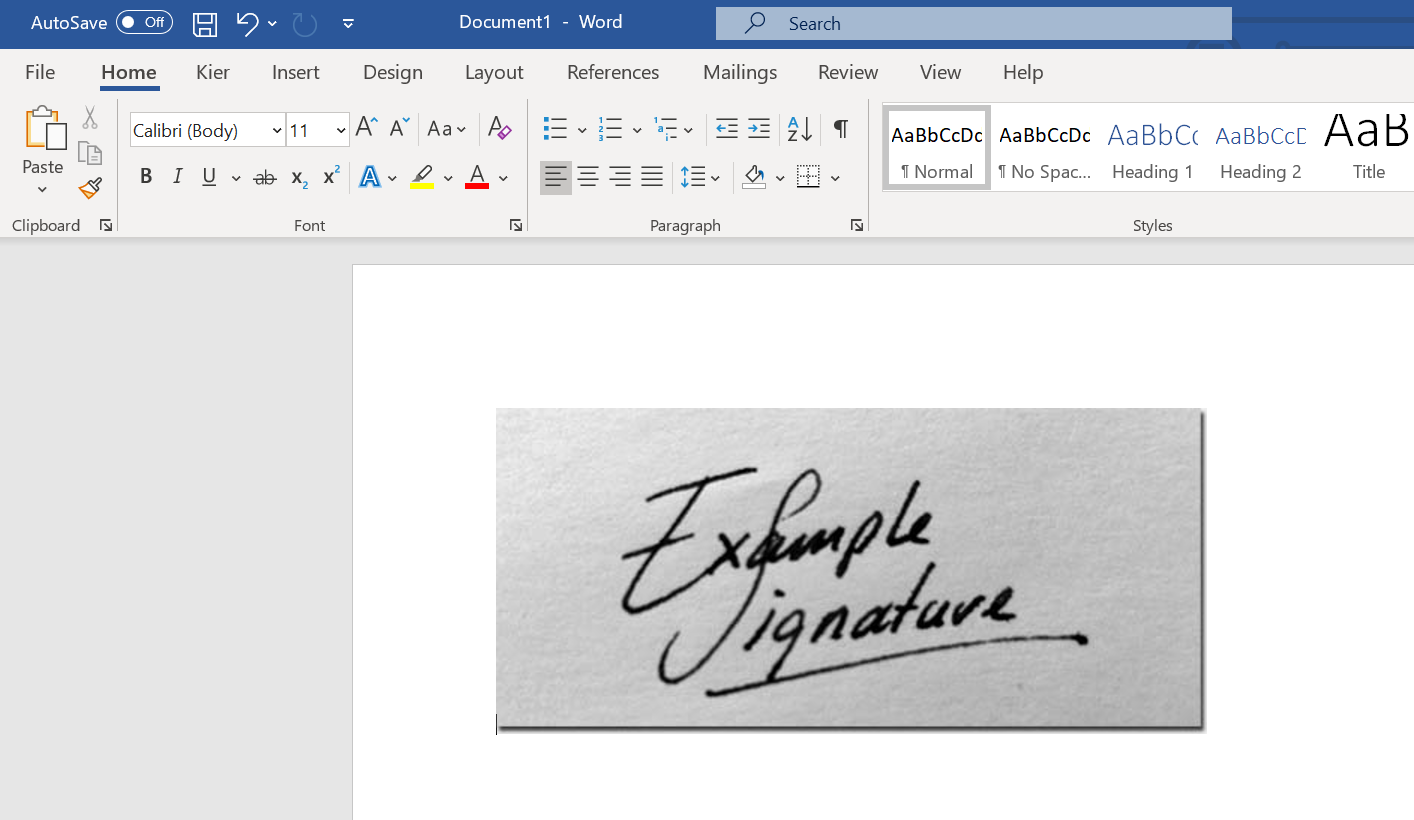Clear all formatting with the eraser icon

[x=499, y=129]
